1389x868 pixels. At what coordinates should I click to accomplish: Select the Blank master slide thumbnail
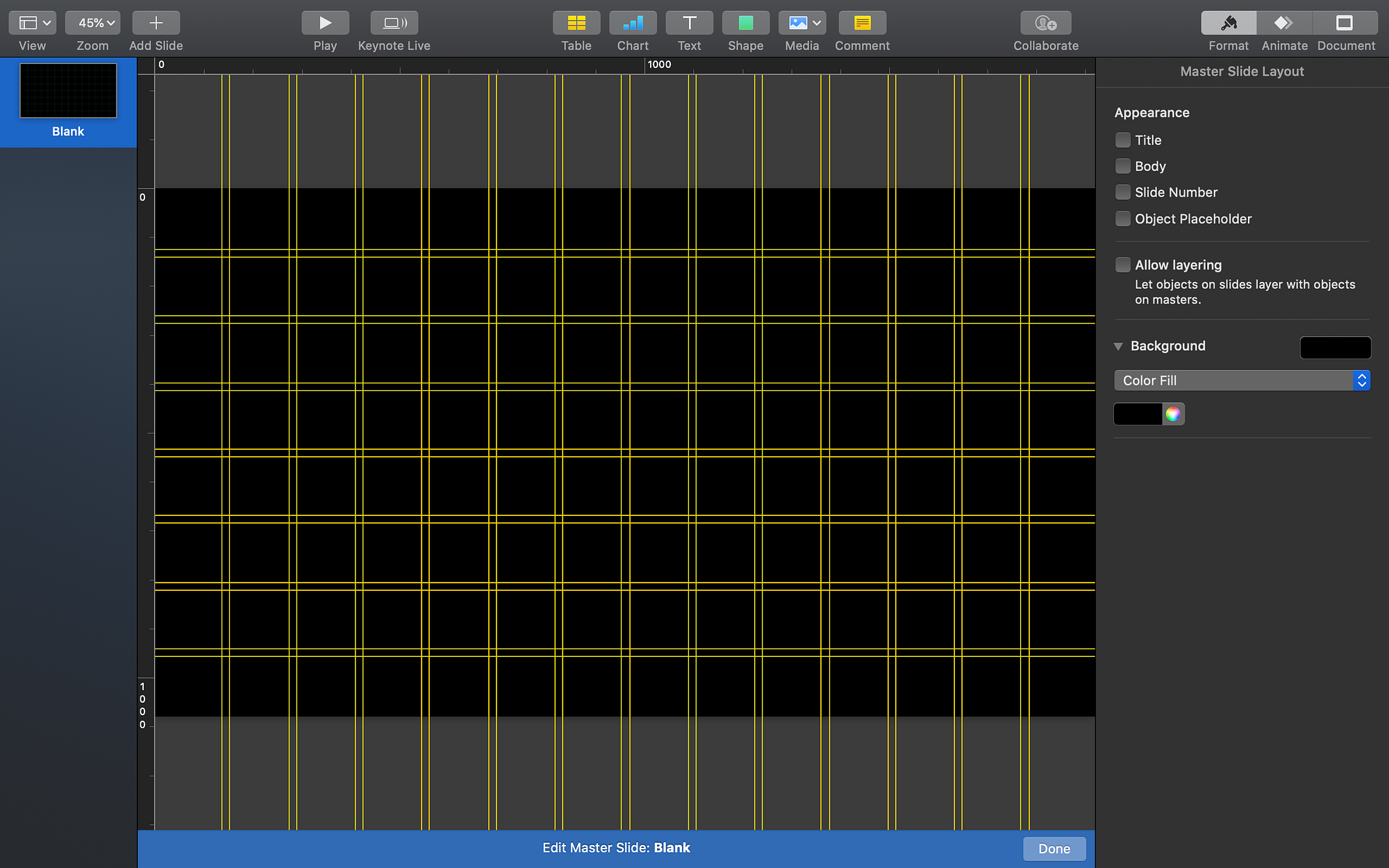pyautogui.click(x=68, y=91)
